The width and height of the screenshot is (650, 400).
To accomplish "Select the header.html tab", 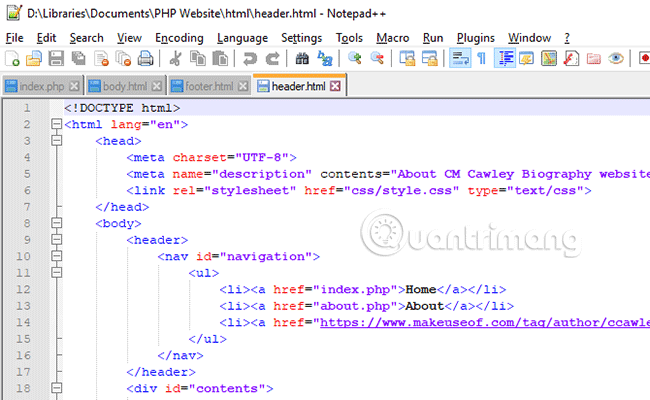I will pyautogui.click(x=298, y=86).
